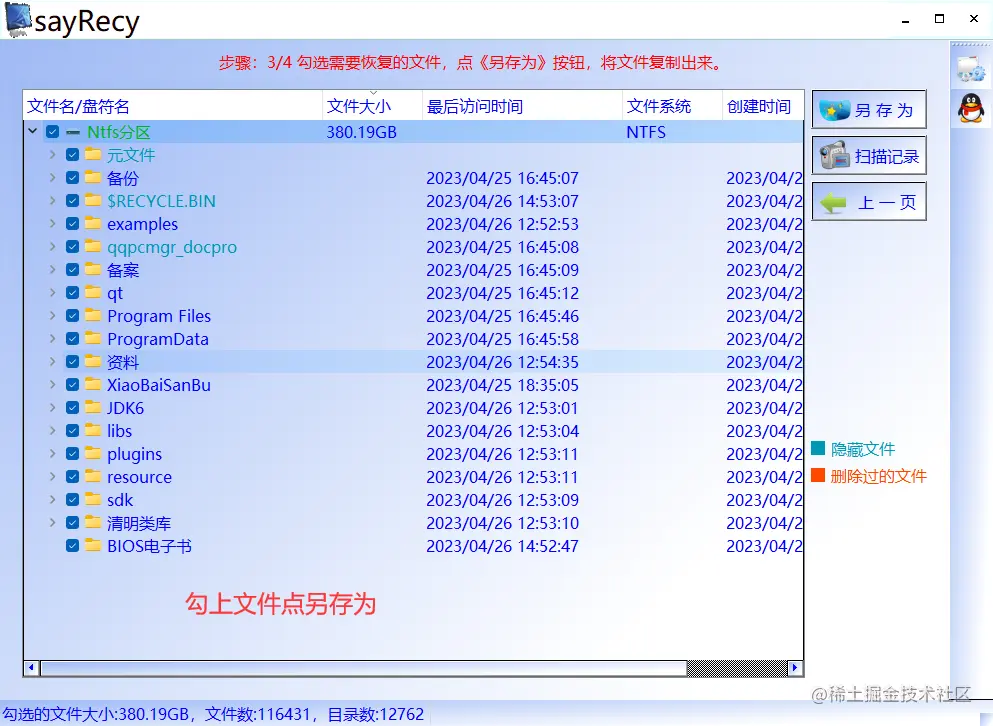Click the NTFS file system cell
Viewport: 993px width, 726px height.
click(646, 132)
